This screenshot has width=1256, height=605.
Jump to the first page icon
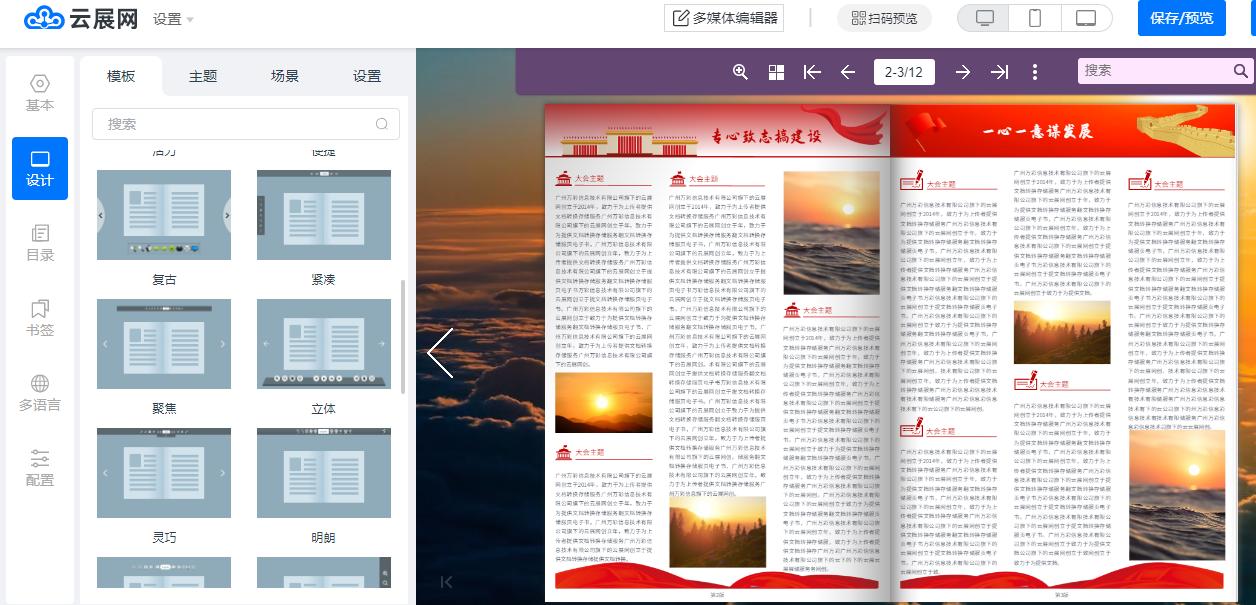click(x=812, y=72)
